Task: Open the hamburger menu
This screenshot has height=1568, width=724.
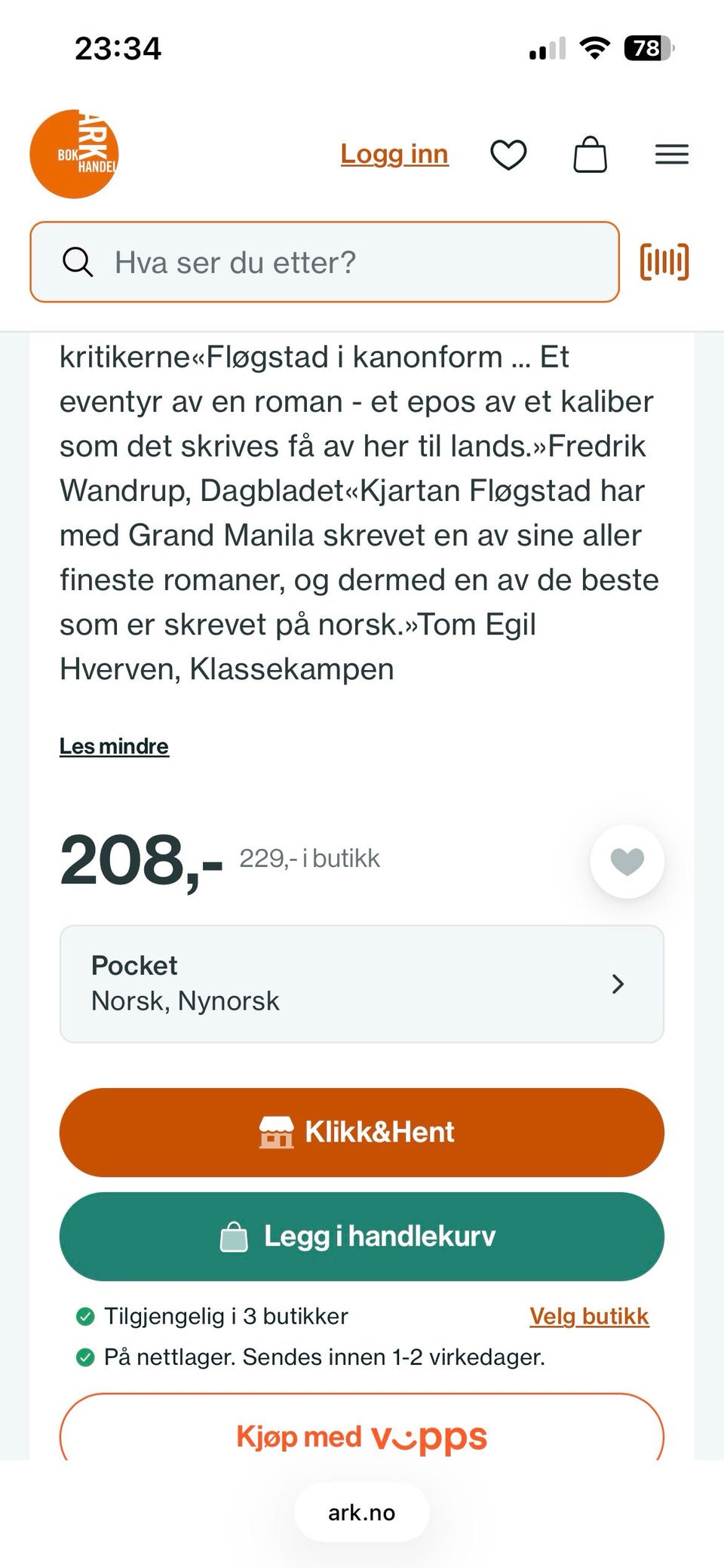Action: click(x=672, y=154)
